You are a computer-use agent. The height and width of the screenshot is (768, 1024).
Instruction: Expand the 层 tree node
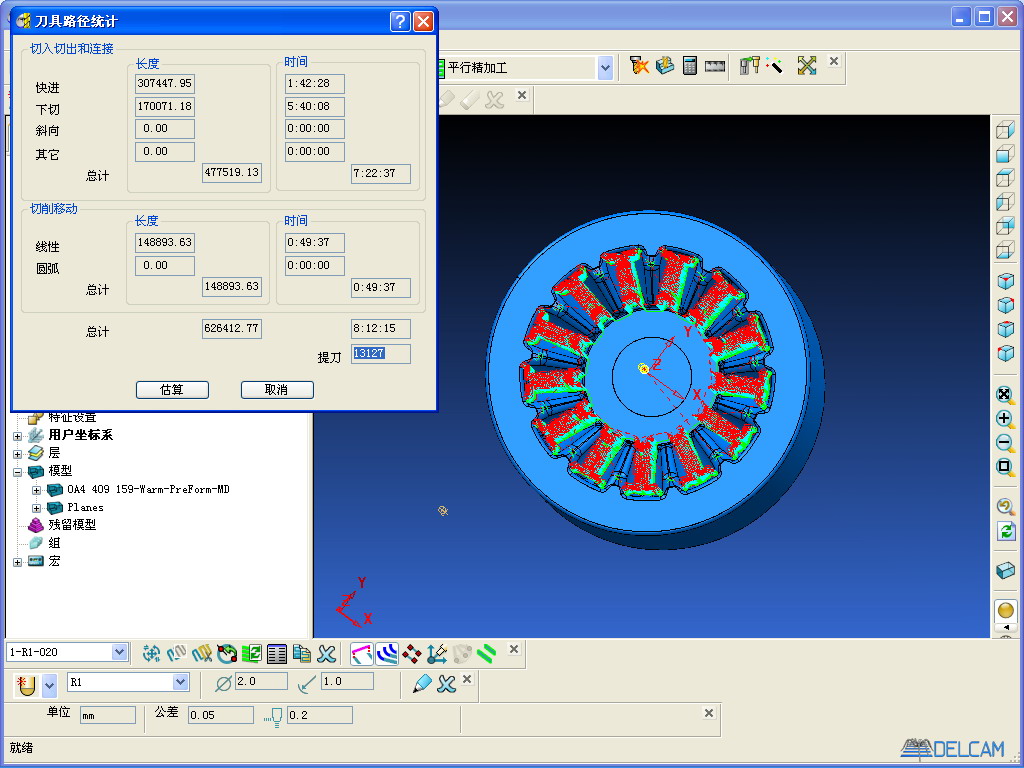point(18,454)
